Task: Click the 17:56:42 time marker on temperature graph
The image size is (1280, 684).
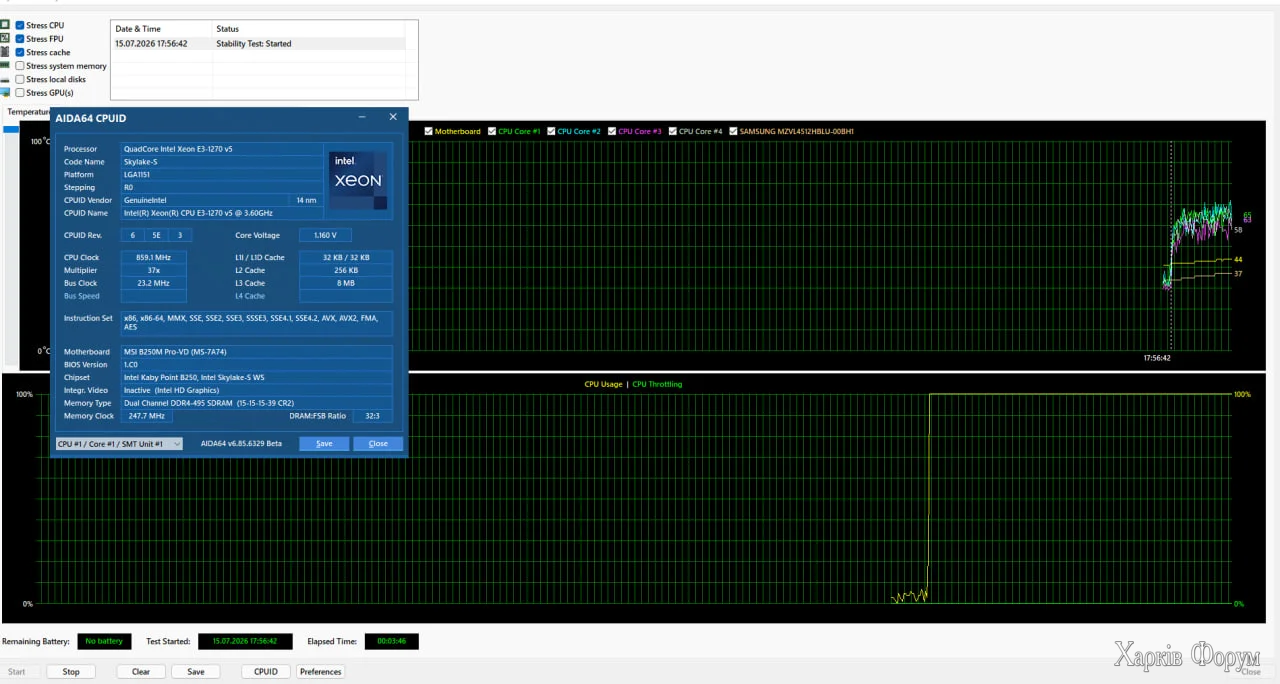Action: click(x=1157, y=357)
